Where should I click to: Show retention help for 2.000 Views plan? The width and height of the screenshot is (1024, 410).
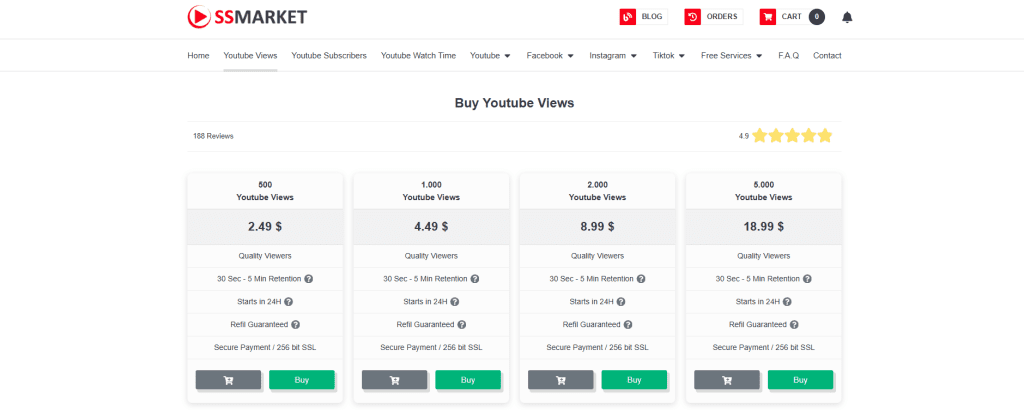641,279
